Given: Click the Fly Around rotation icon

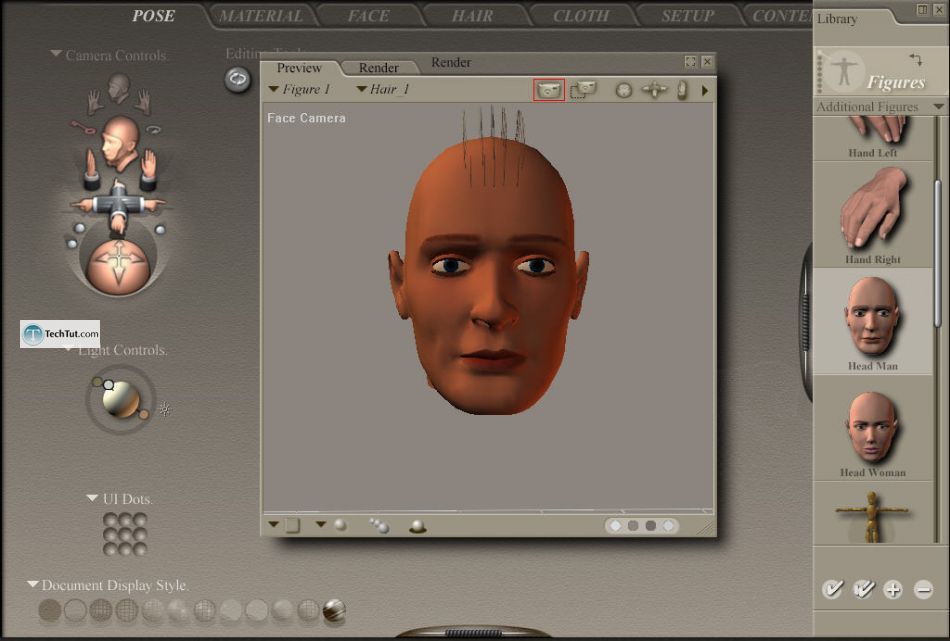Looking at the screenshot, I should tap(154, 129).
